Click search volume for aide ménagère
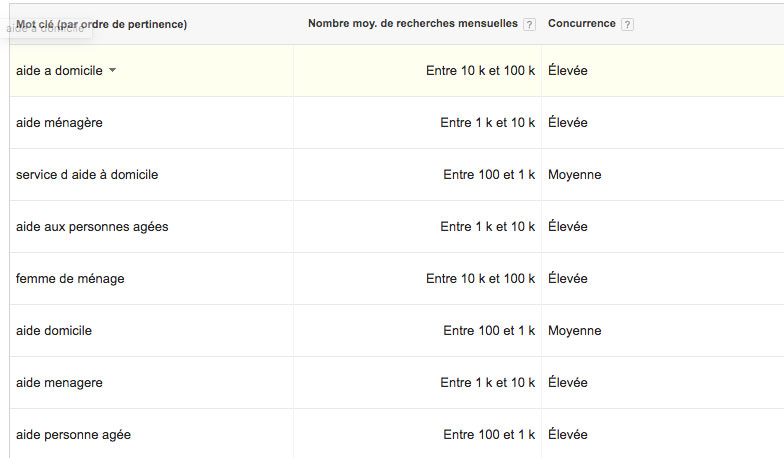Image resolution: width=784 pixels, height=458 pixels. click(488, 122)
